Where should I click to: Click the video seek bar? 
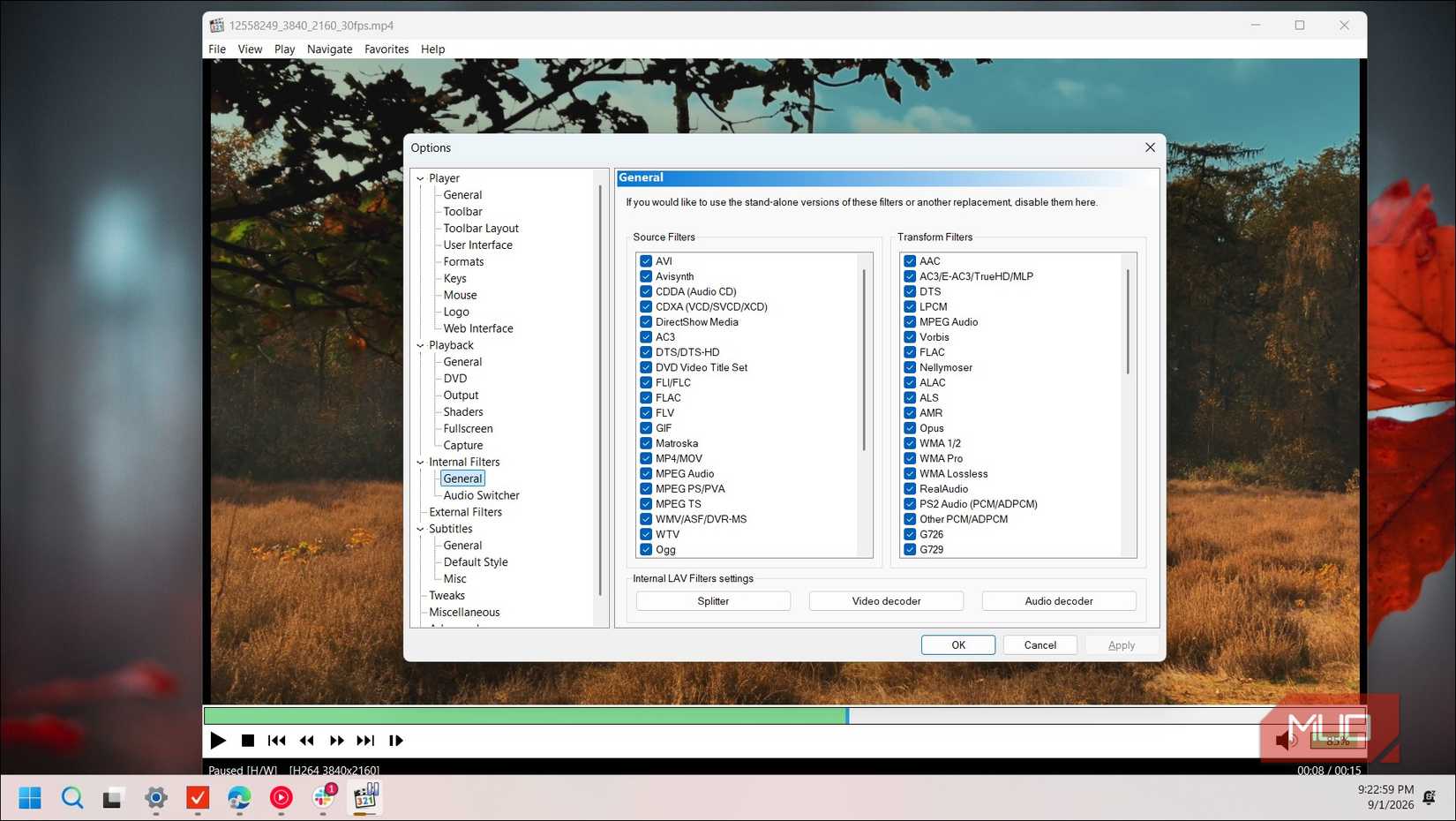pos(784,716)
